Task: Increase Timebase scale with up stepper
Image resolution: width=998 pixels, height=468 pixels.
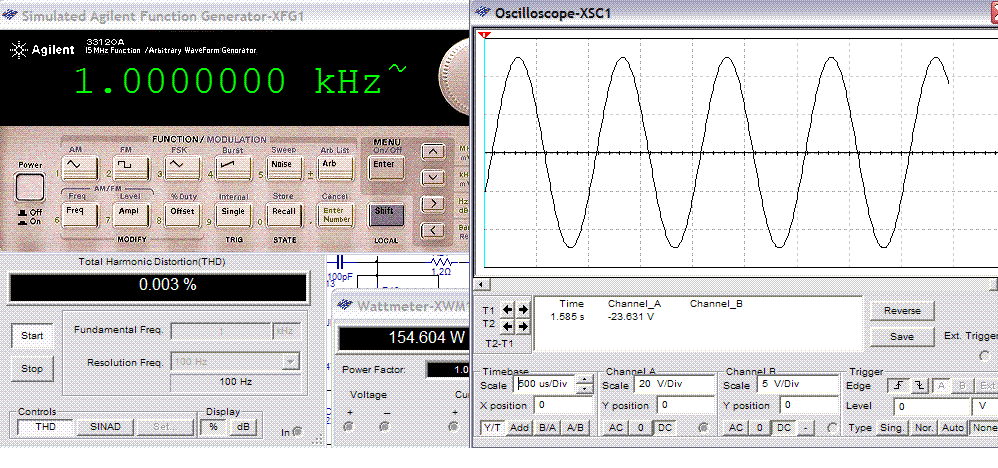Action: click(x=584, y=381)
